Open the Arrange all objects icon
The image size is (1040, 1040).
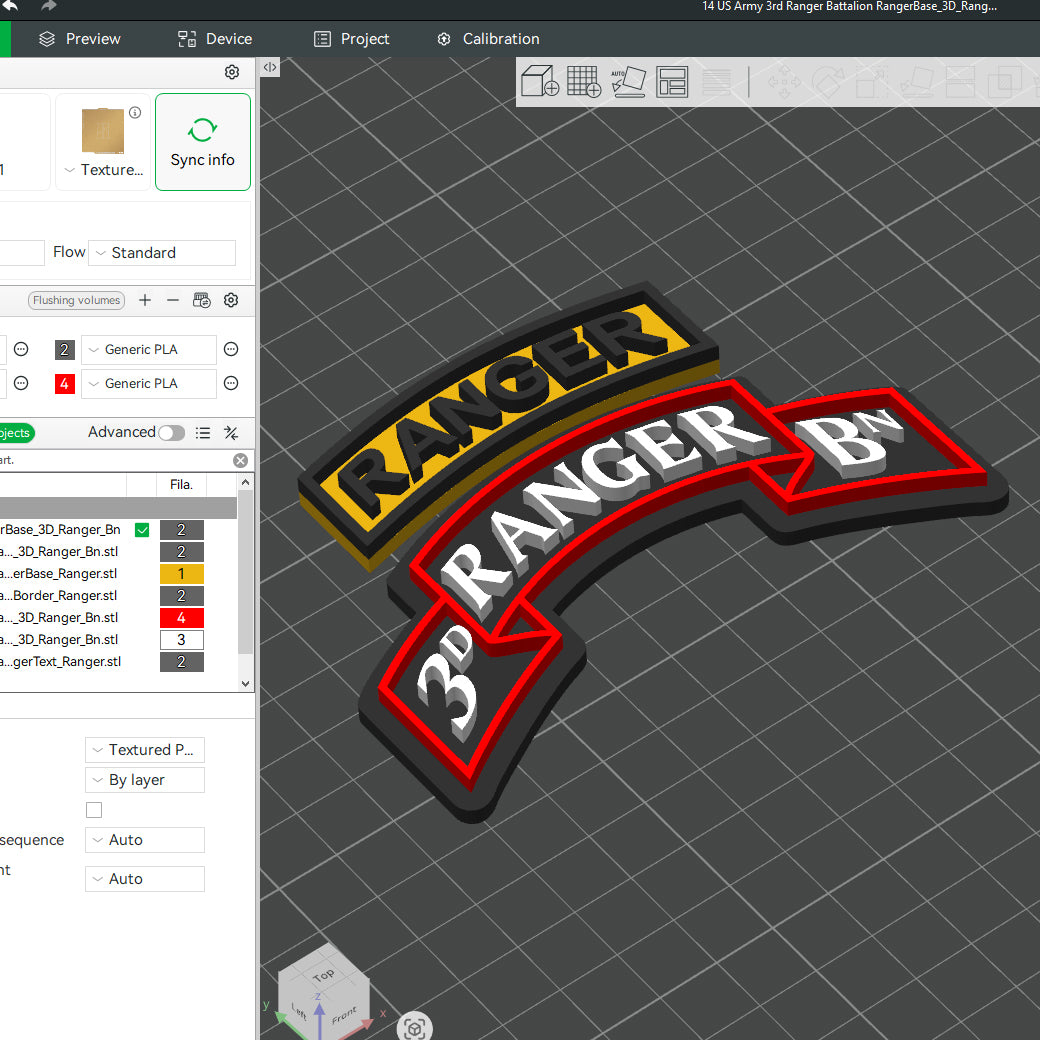672,81
